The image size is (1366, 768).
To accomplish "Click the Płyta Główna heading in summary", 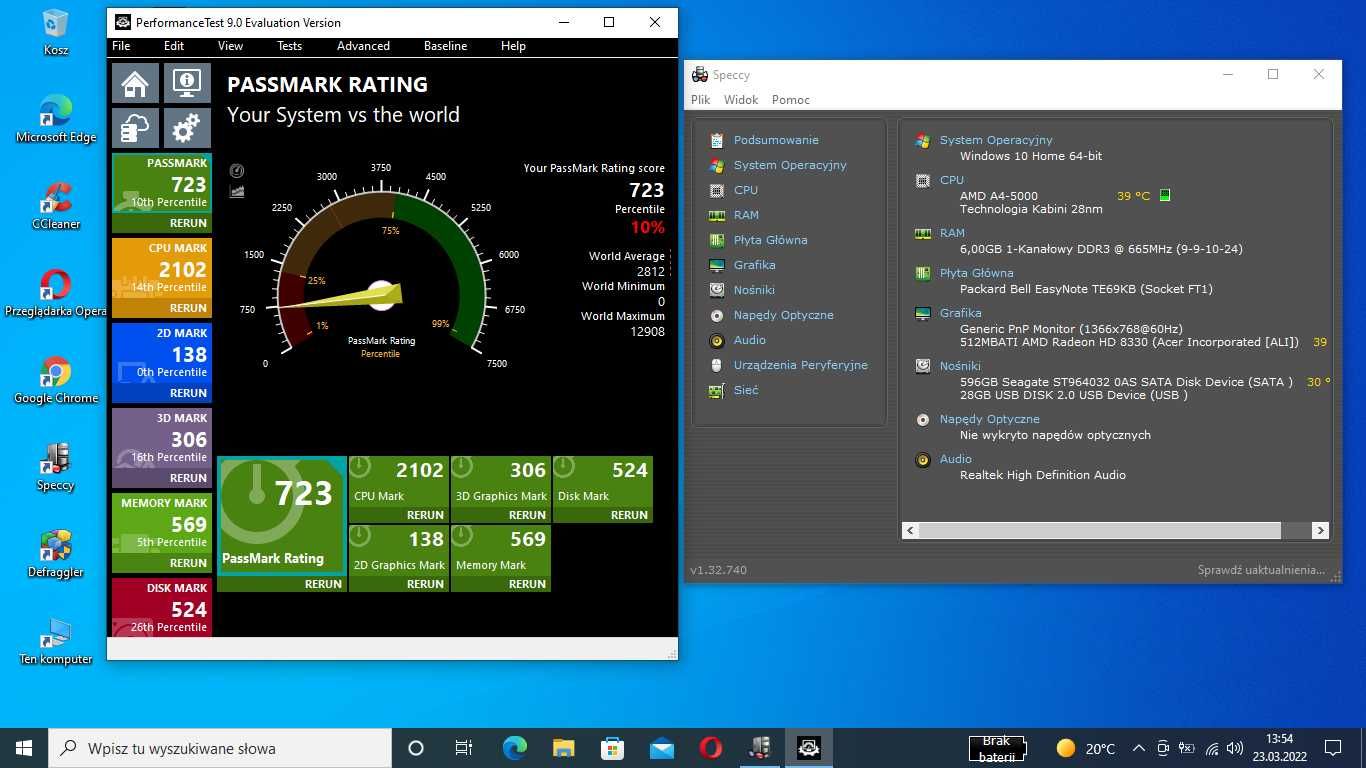I will 977,273.
